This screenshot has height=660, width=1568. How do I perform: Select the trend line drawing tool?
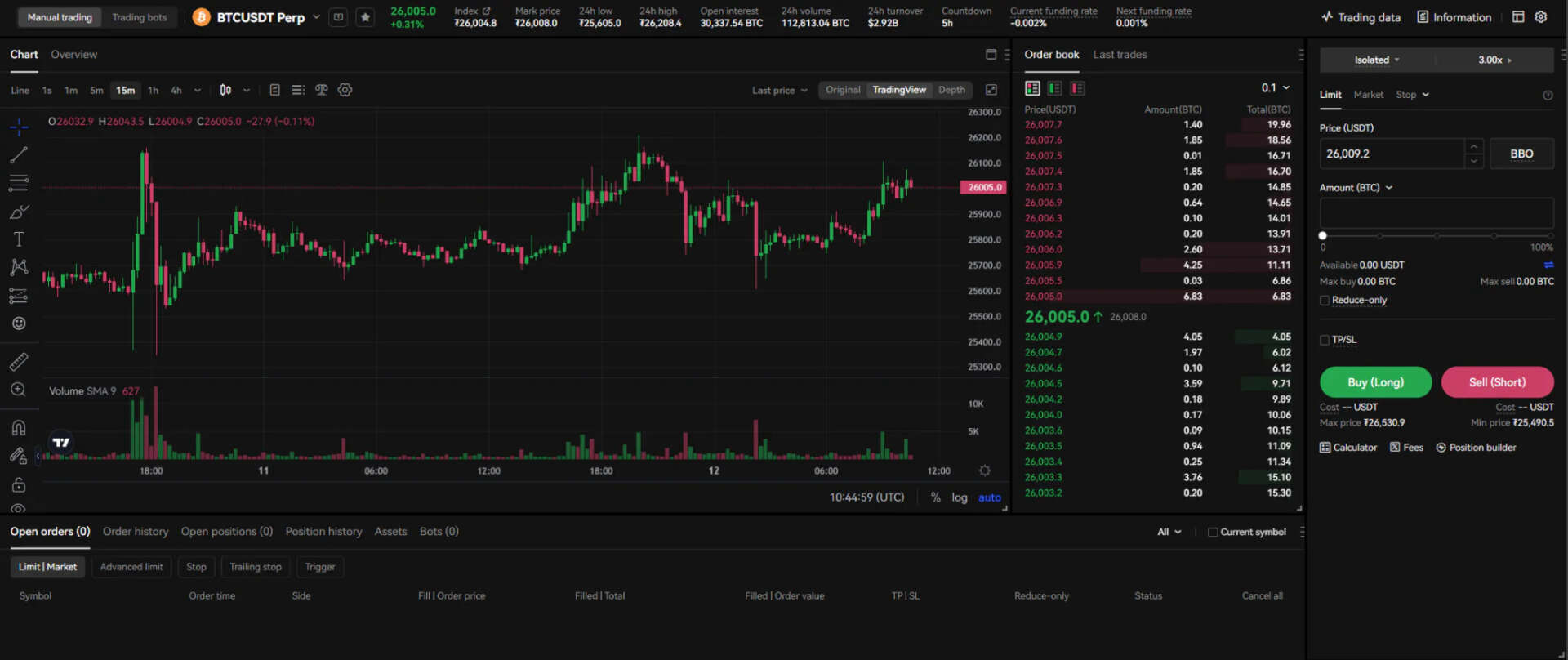(x=19, y=154)
